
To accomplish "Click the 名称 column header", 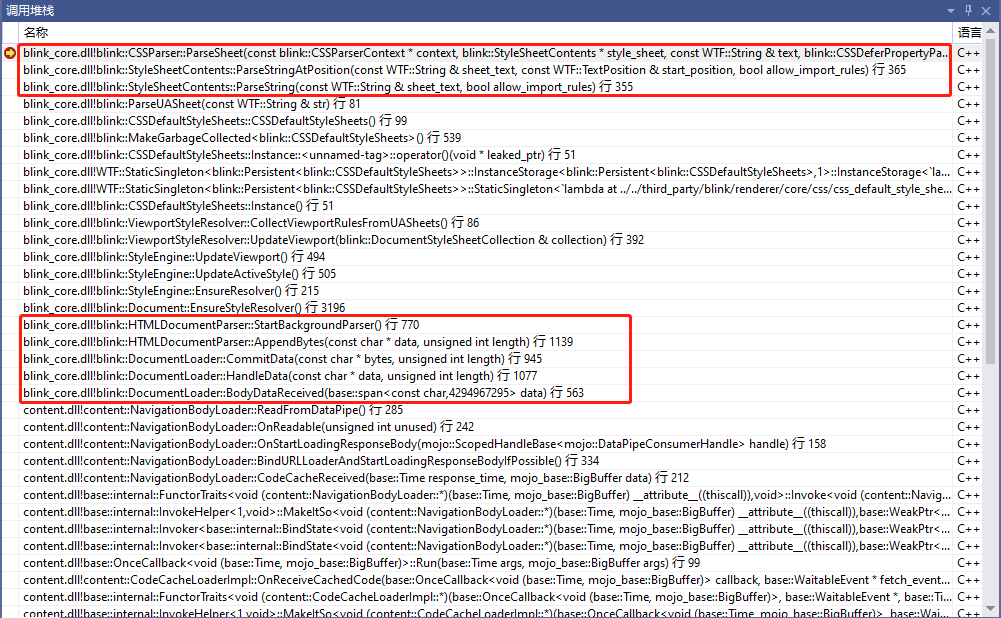I will click(35, 32).
